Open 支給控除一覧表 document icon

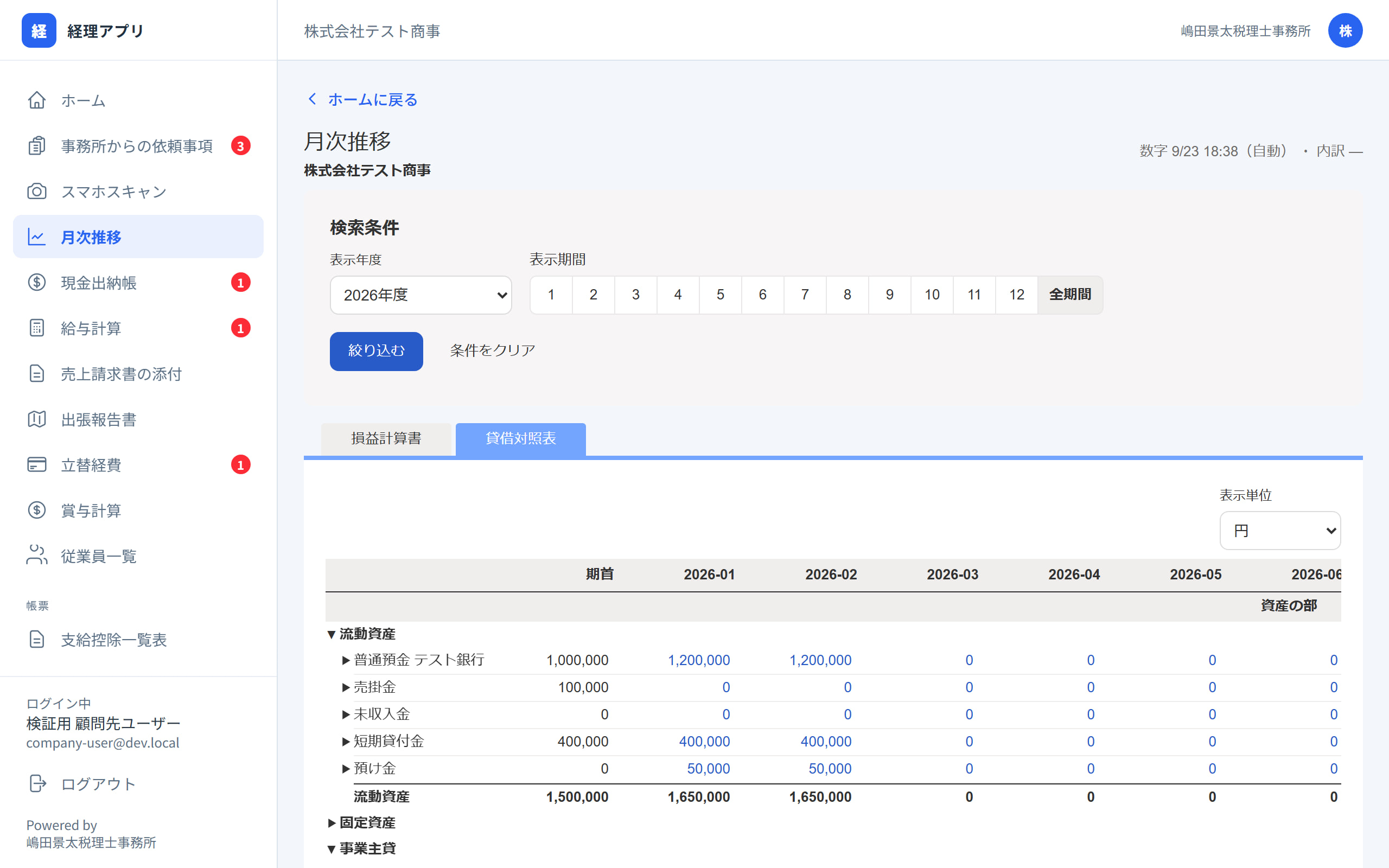tap(37, 640)
